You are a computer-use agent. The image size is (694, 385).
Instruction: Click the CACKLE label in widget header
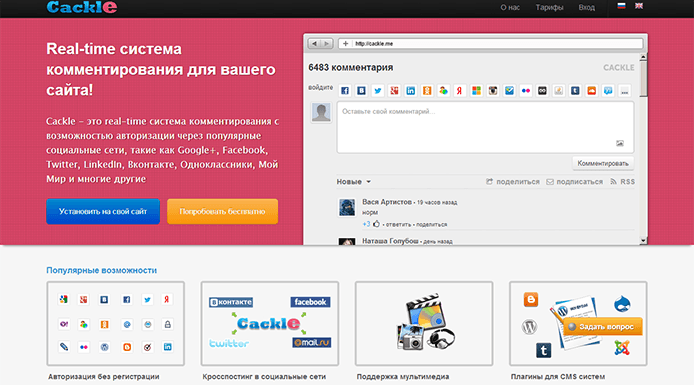tap(619, 68)
